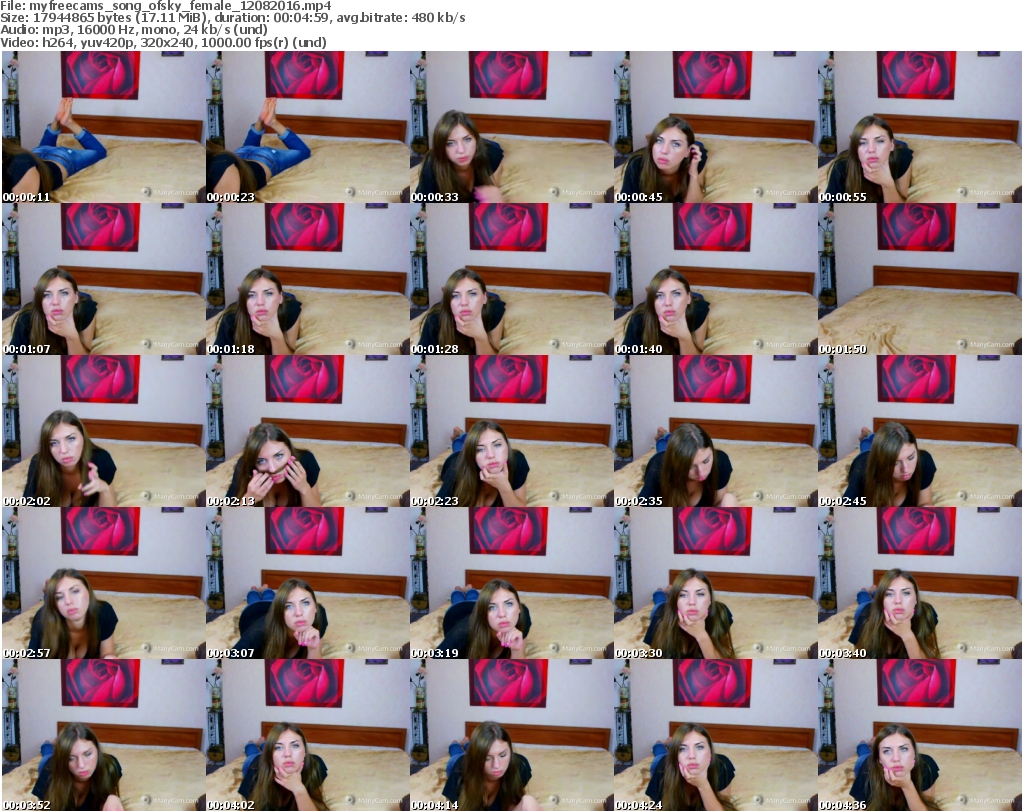Click the 'Size: 17944865 bytes' info line

tap(233, 18)
